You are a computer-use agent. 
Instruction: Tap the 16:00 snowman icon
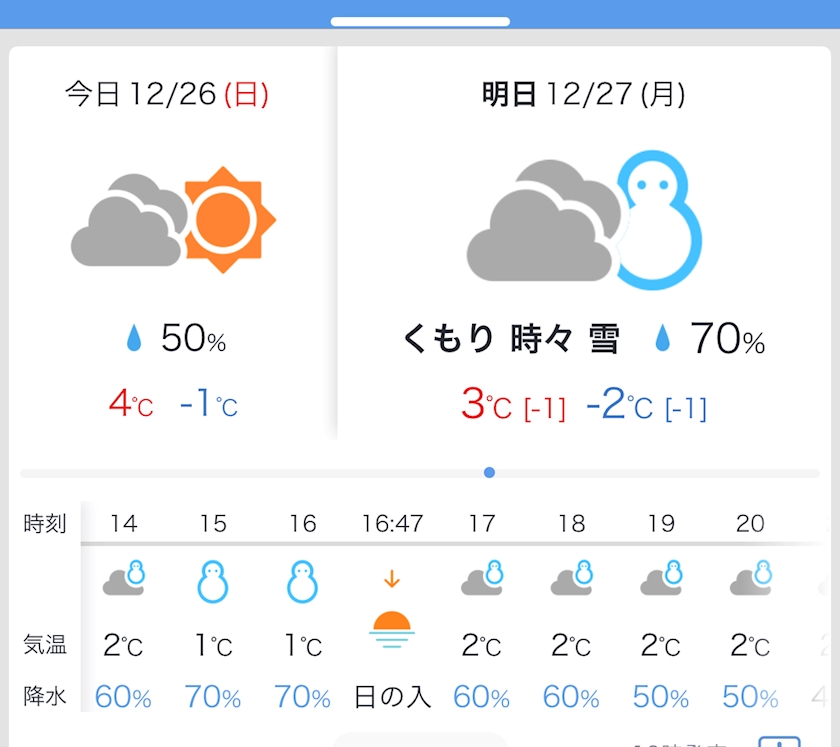pos(302,581)
